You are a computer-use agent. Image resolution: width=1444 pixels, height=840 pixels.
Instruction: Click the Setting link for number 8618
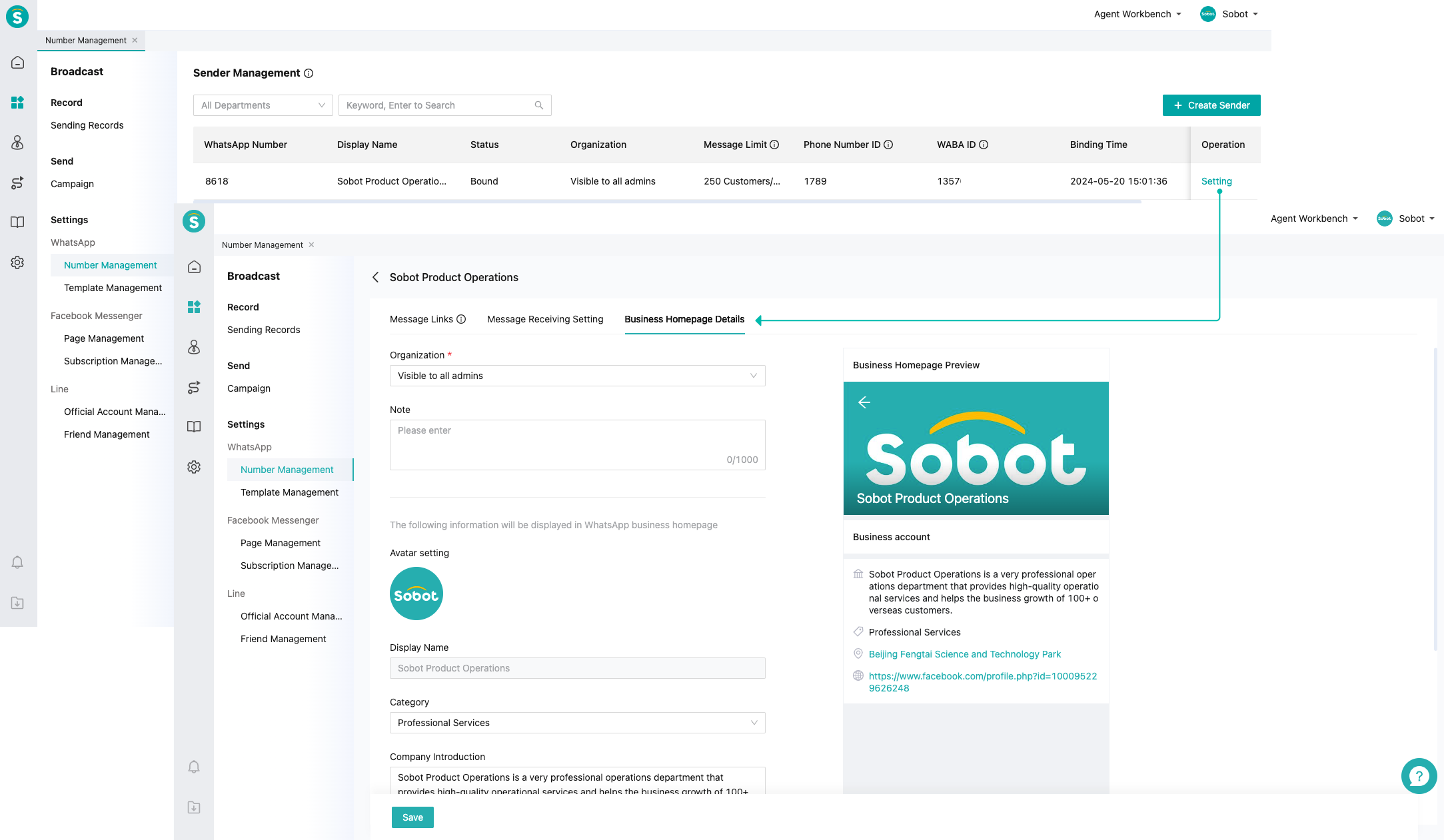tap(1217, 181)
